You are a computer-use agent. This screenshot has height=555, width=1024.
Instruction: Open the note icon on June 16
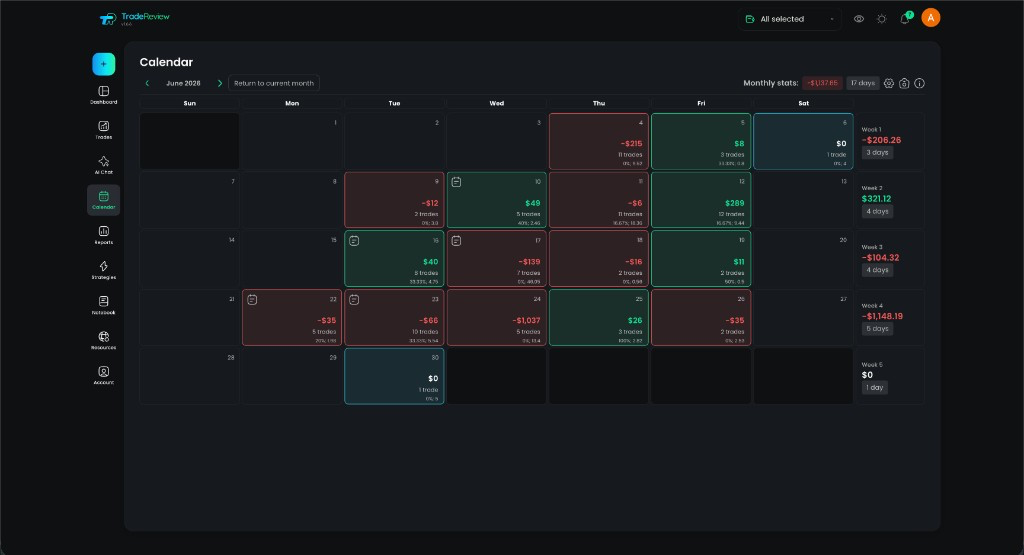354,241
